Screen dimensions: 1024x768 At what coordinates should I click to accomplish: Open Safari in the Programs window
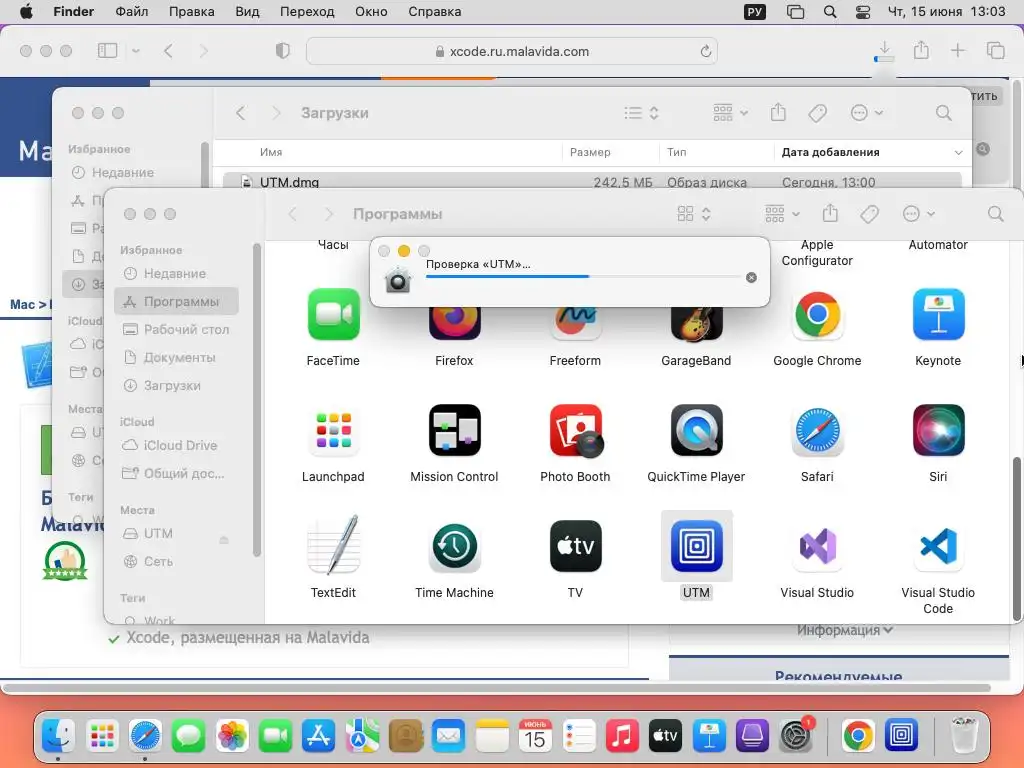click(817, 430)
